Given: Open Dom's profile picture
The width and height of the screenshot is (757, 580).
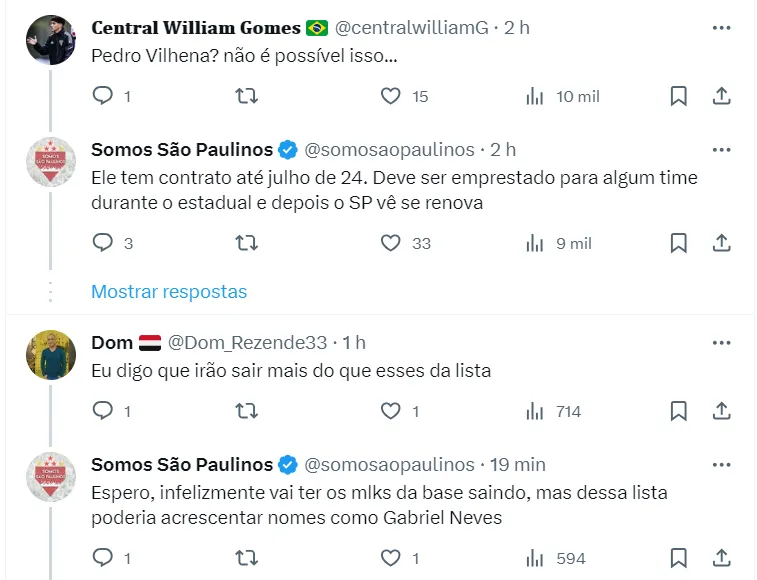Looking at the screenshot, I should click(x=51, y=355).
